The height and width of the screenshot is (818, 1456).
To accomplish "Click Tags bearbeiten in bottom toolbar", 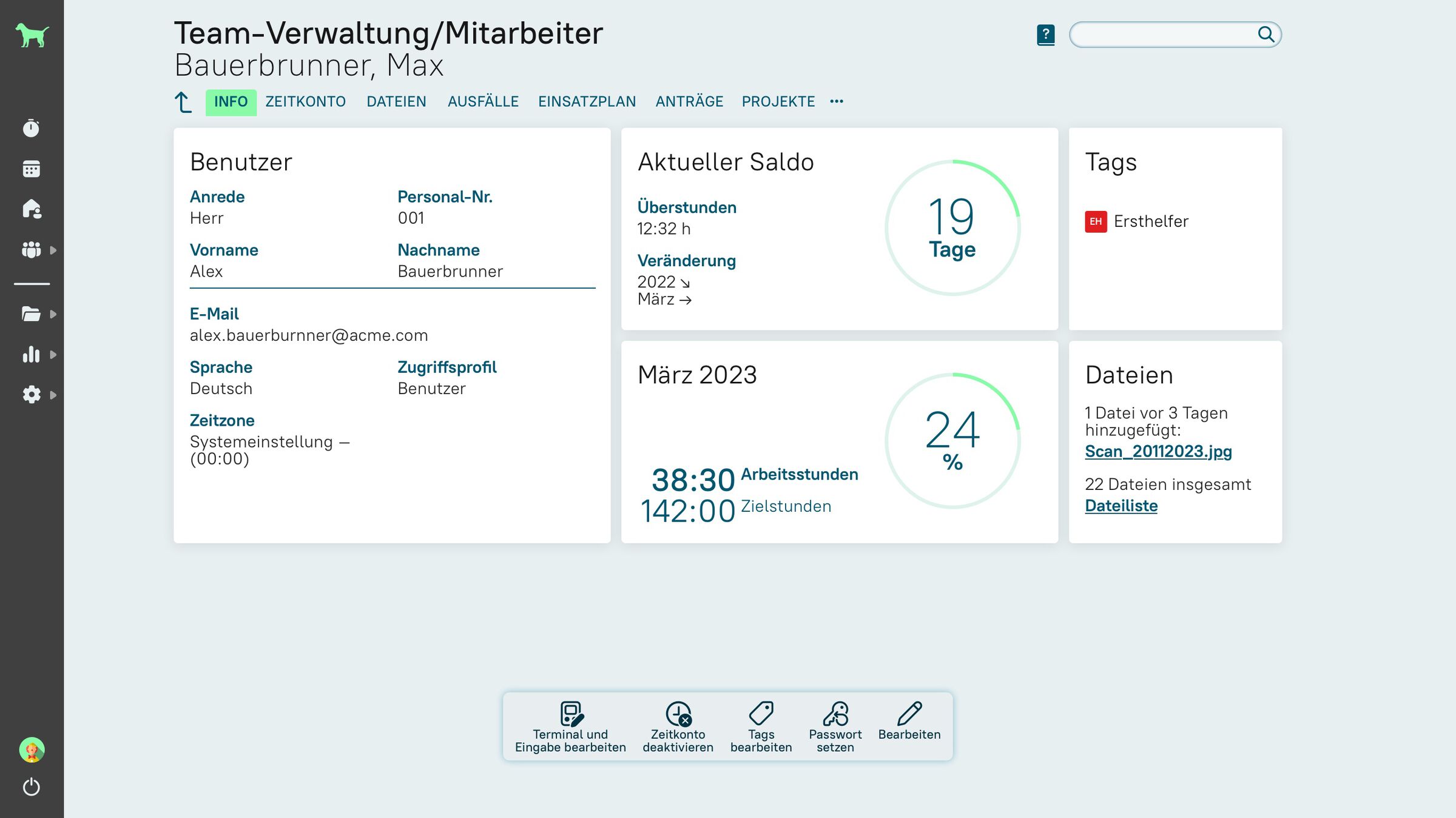I will point(761,726).
